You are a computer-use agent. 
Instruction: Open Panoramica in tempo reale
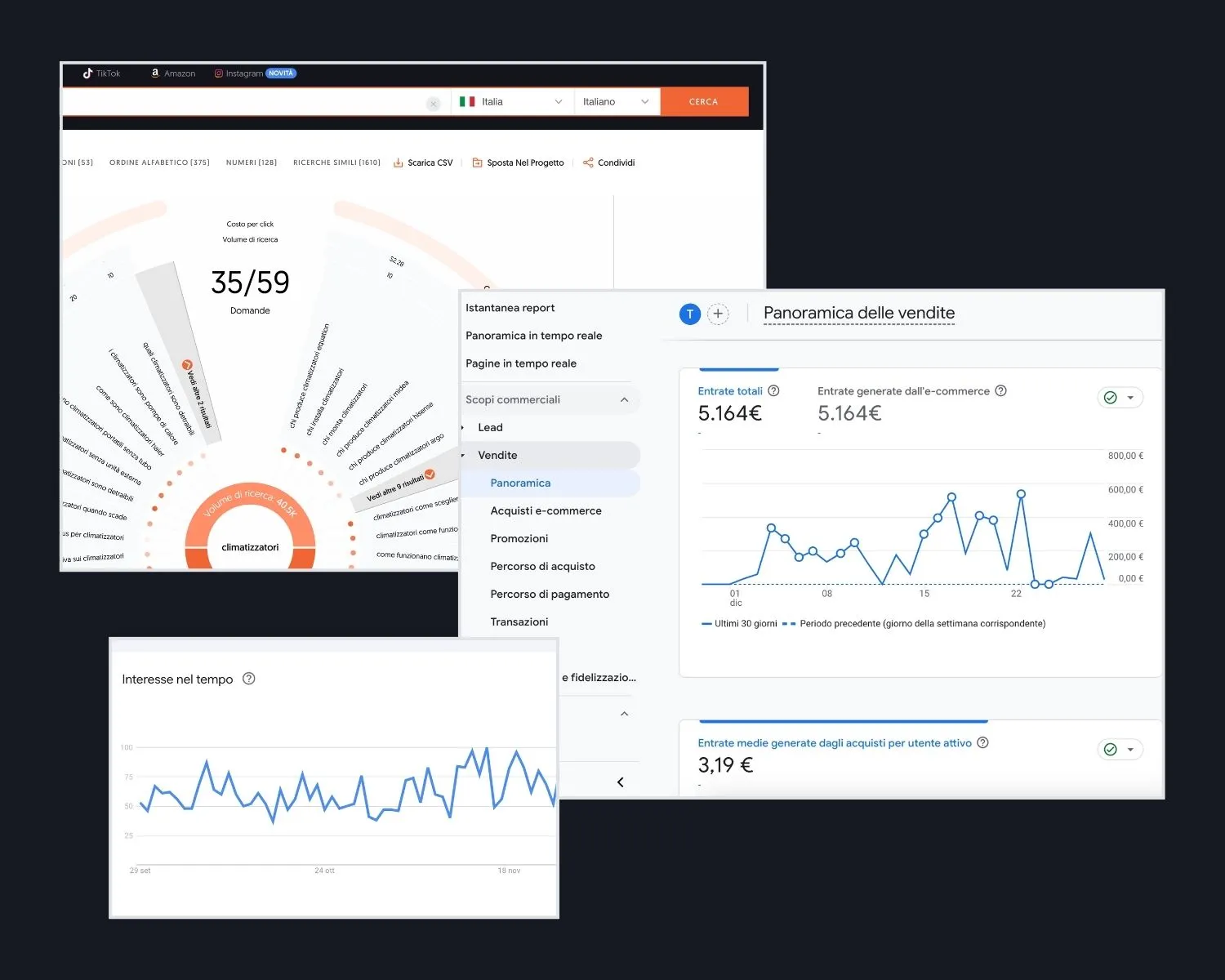(x=533, y=336)
